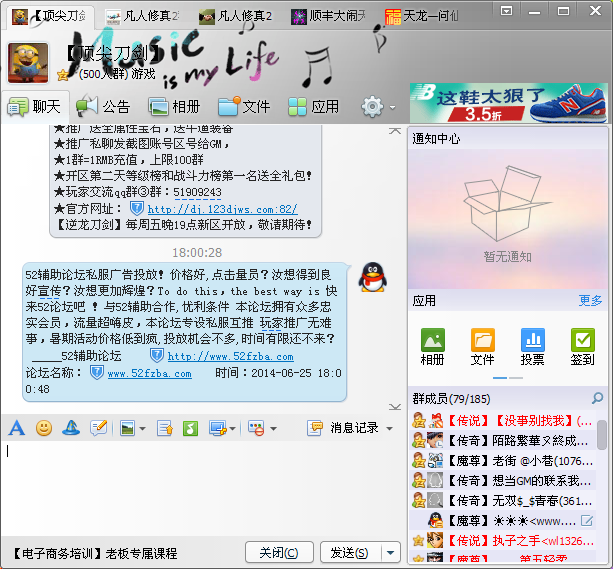Click the 发送(S) send button
This screenshot has width=613, height=569.
(350, 553)
